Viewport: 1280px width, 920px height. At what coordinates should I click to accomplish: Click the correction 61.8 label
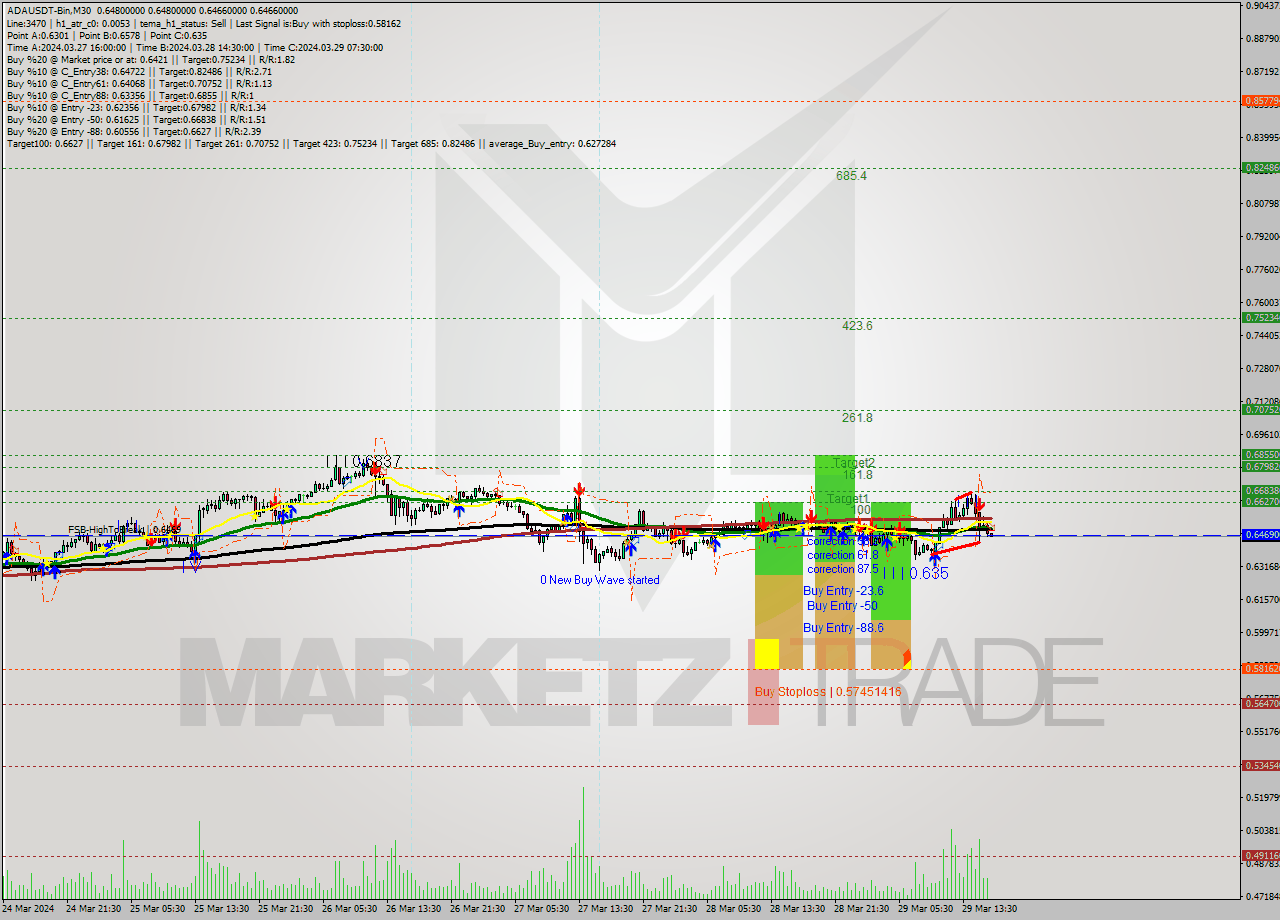[x=842, y=555]
